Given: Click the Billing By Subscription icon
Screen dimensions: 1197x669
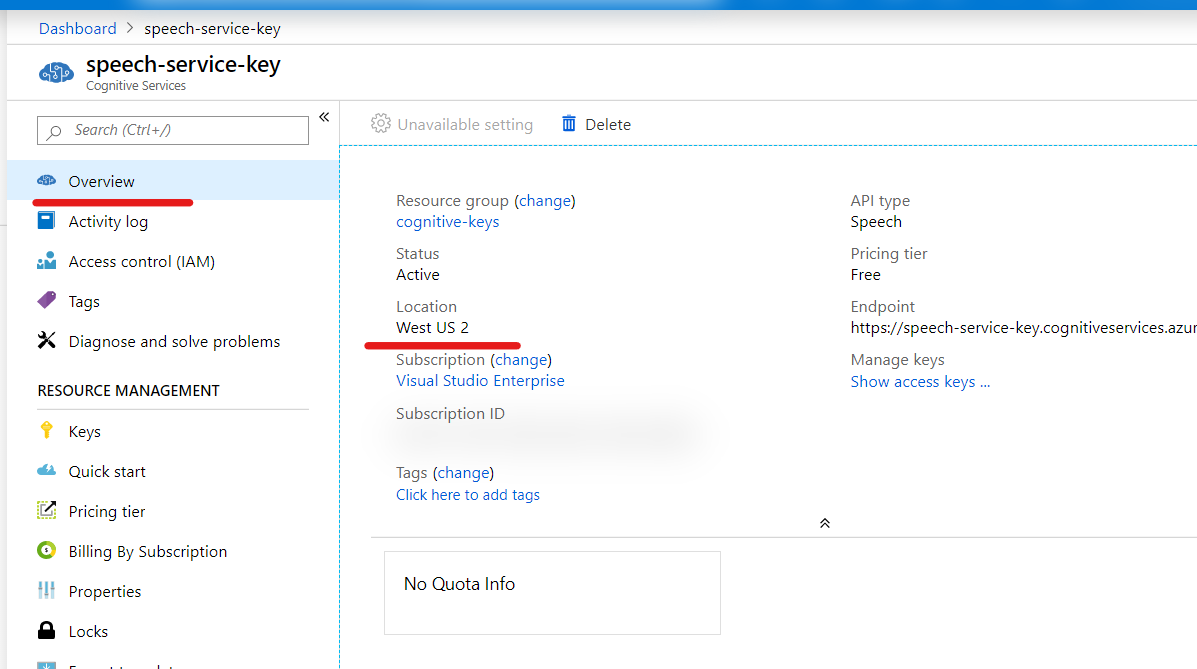Looking at the screenshot, I should (47, 550).
